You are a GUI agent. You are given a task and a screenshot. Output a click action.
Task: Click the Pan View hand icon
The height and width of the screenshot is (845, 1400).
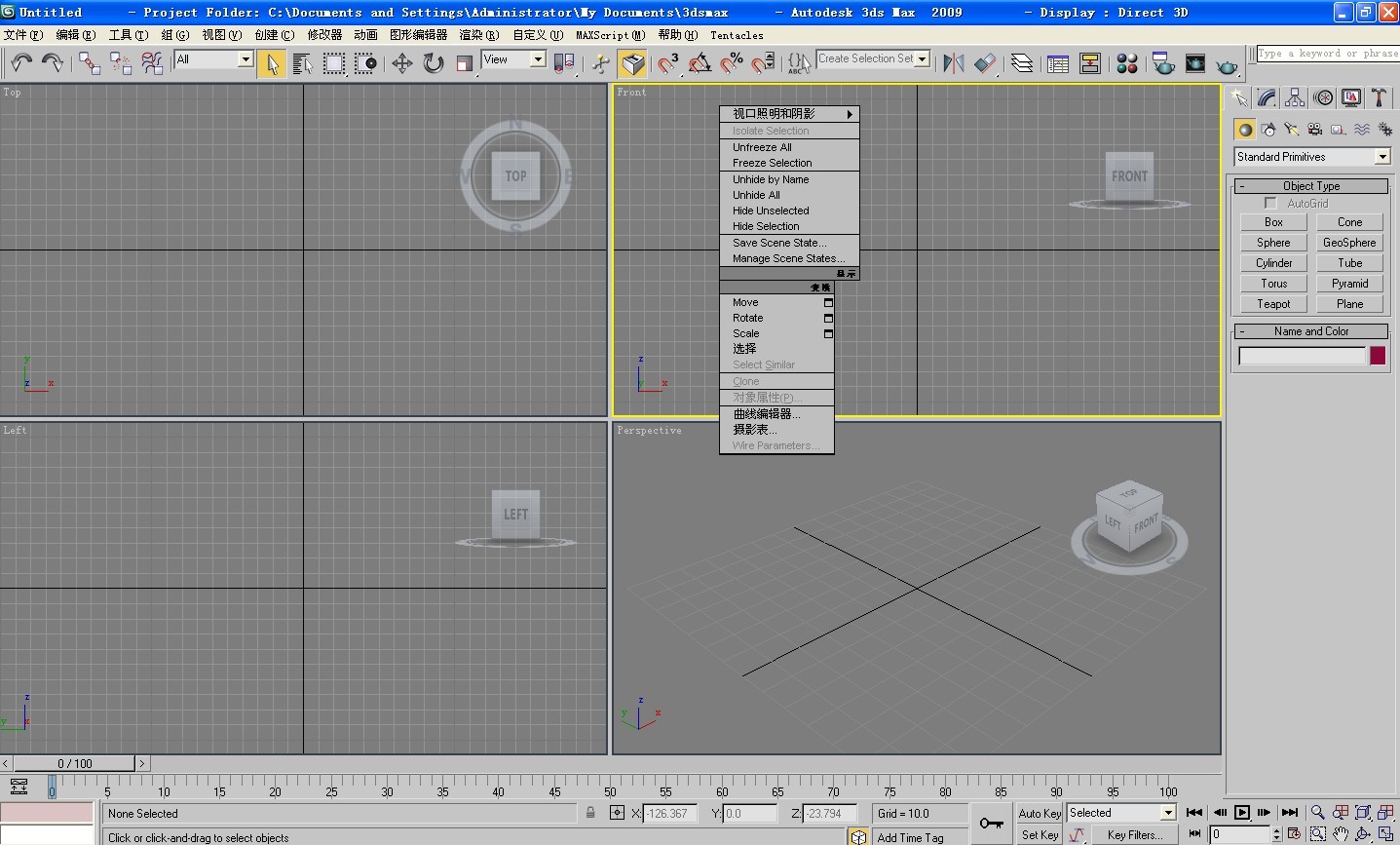(1341, 833)
